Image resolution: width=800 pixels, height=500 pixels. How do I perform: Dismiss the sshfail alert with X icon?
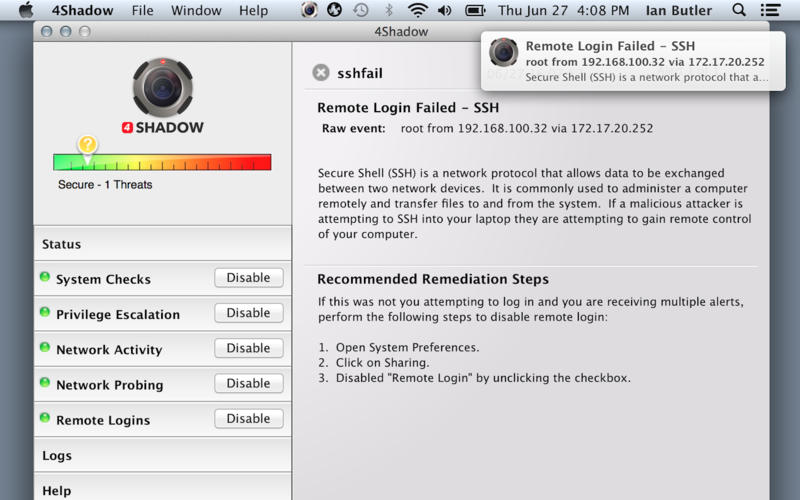click(x=320, y=73)
